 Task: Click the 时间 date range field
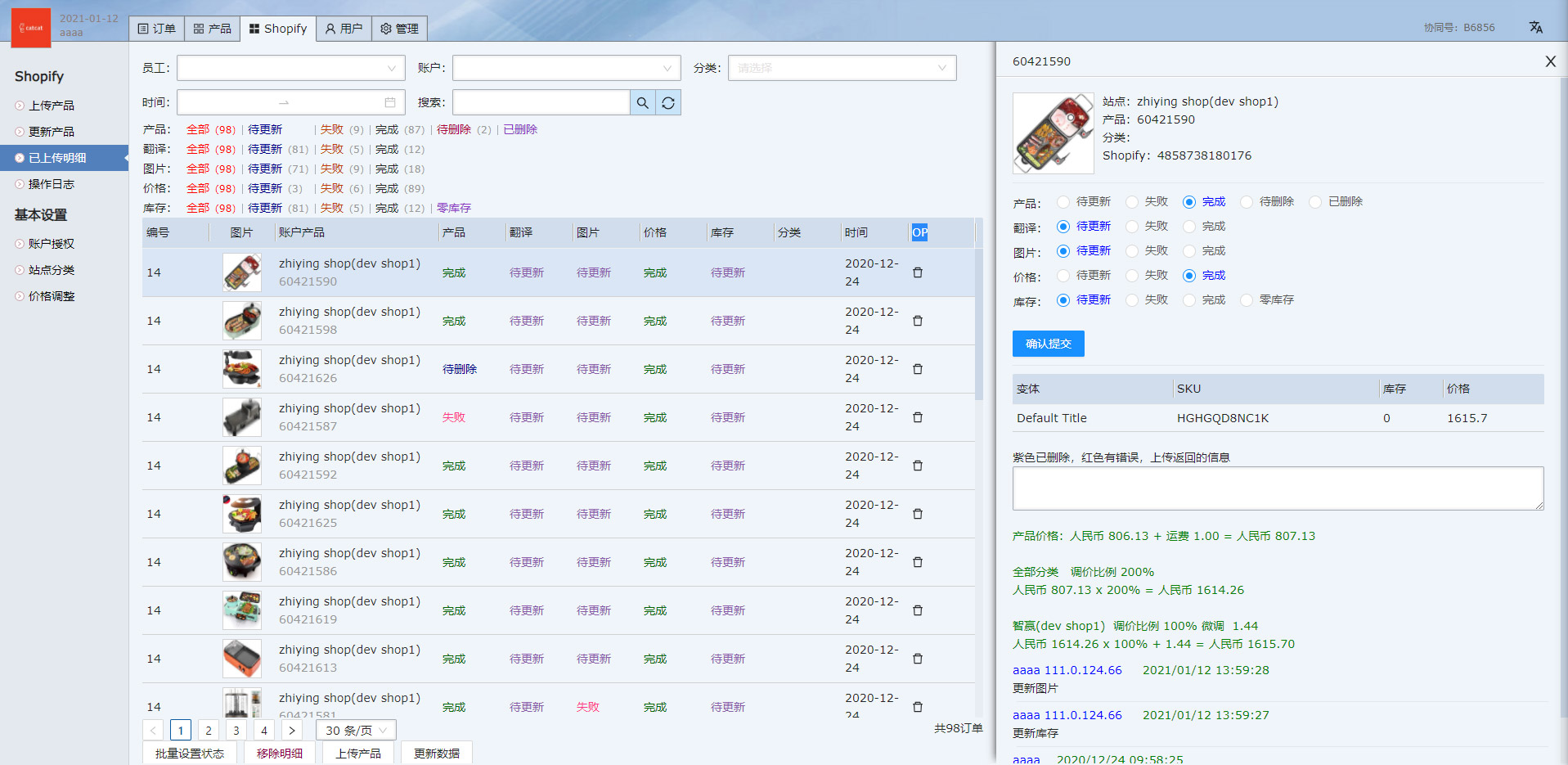[291, 102]
